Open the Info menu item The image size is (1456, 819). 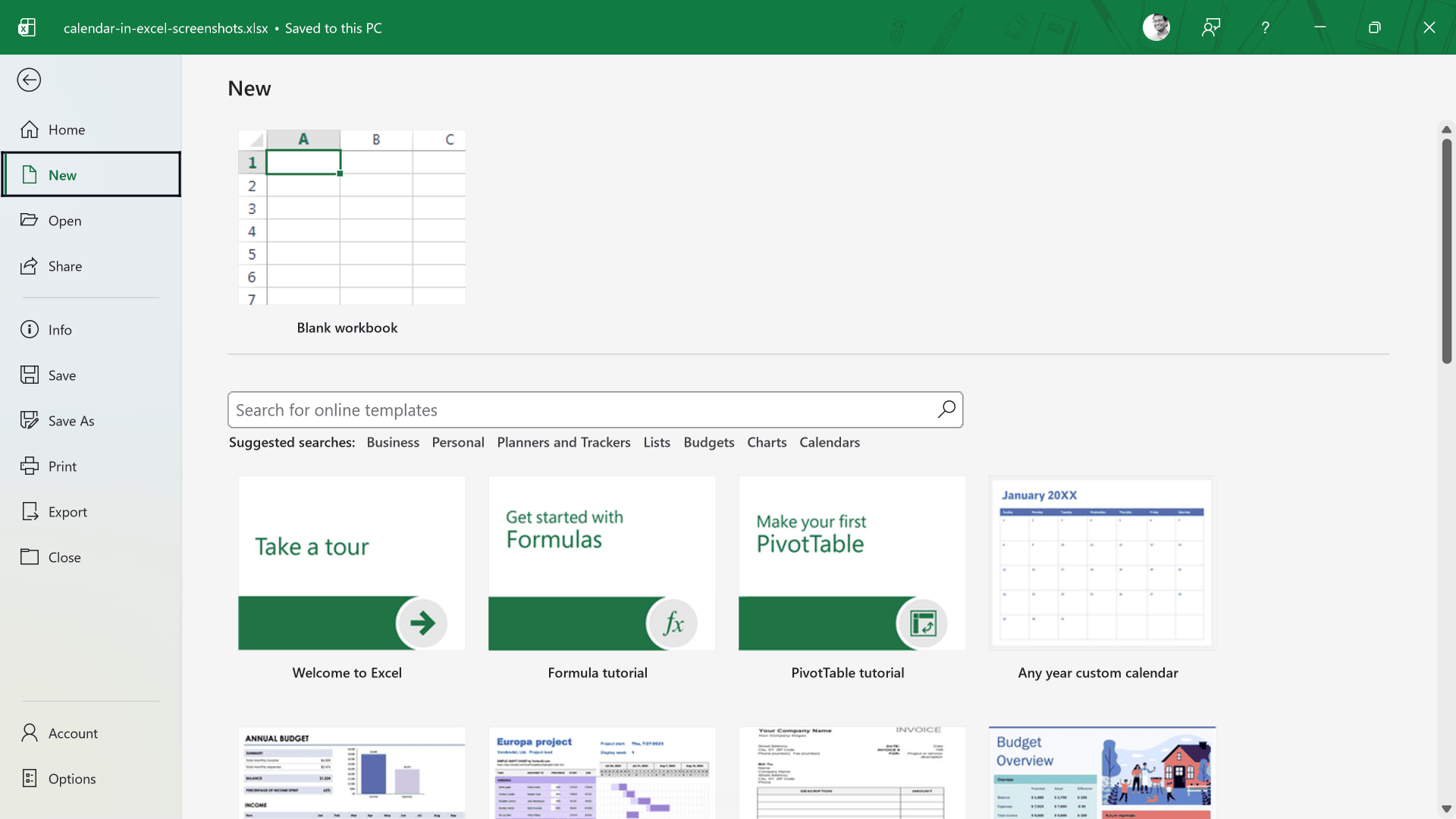pos(91,329)
